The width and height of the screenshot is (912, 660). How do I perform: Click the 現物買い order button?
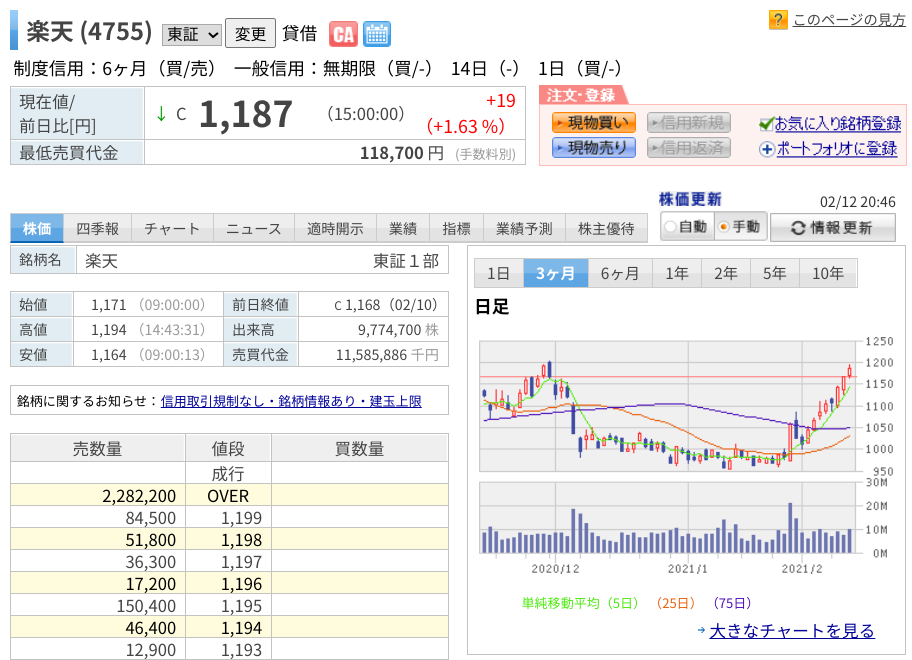(593, 123)
